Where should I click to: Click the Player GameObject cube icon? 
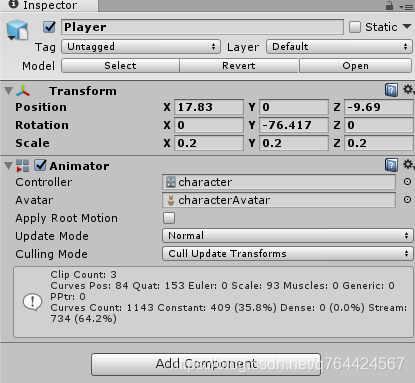(17, 30)
